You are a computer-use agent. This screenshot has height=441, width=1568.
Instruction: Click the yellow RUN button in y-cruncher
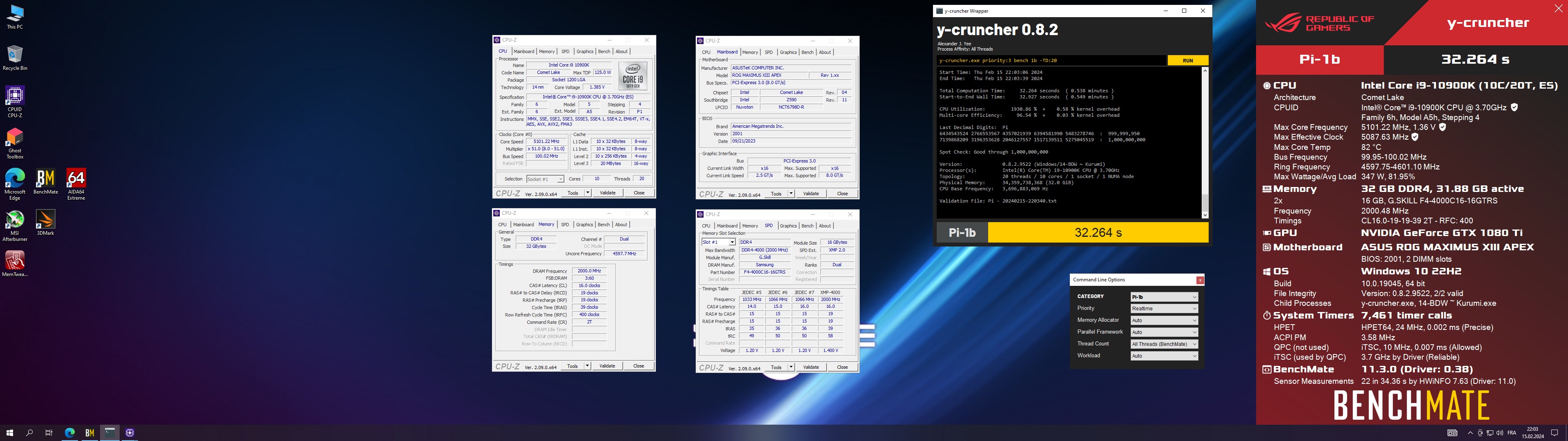pyautogui.click(x=1187, y=60)
